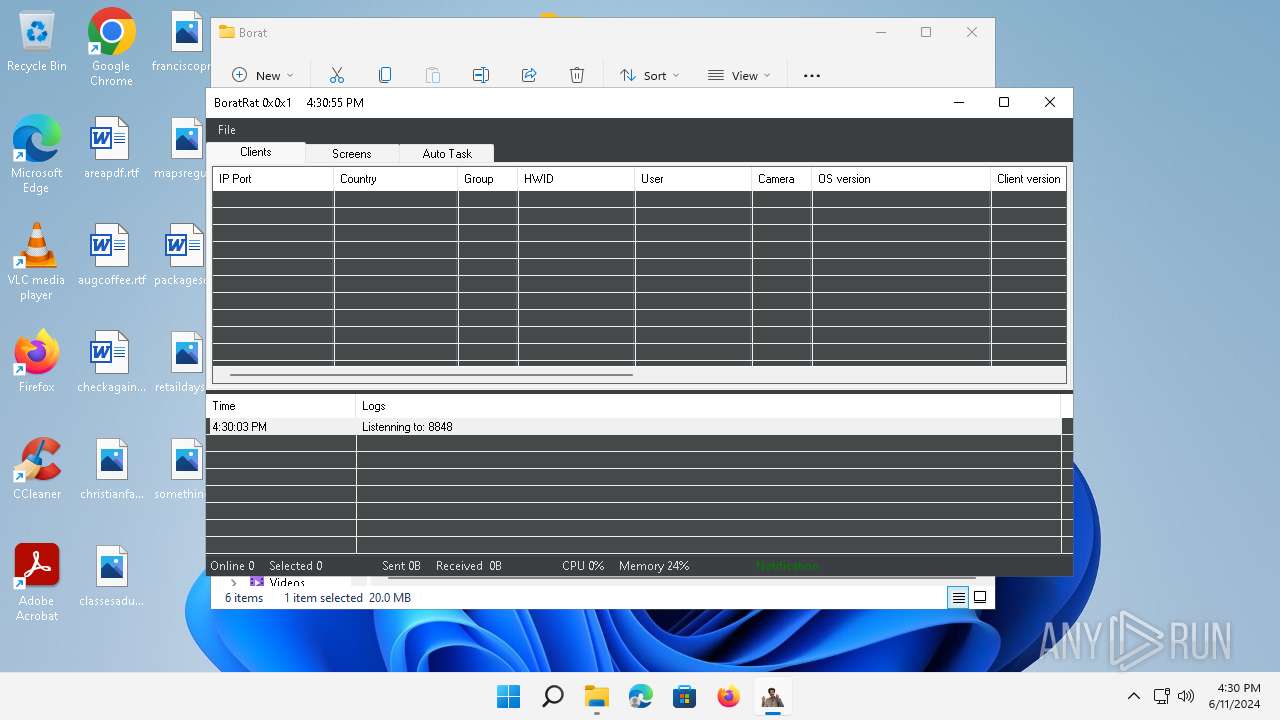Select the classesadu image file on desktop
Image resolution: width=1280 pixels, height=720 pixels.
(x=111, y=575)
